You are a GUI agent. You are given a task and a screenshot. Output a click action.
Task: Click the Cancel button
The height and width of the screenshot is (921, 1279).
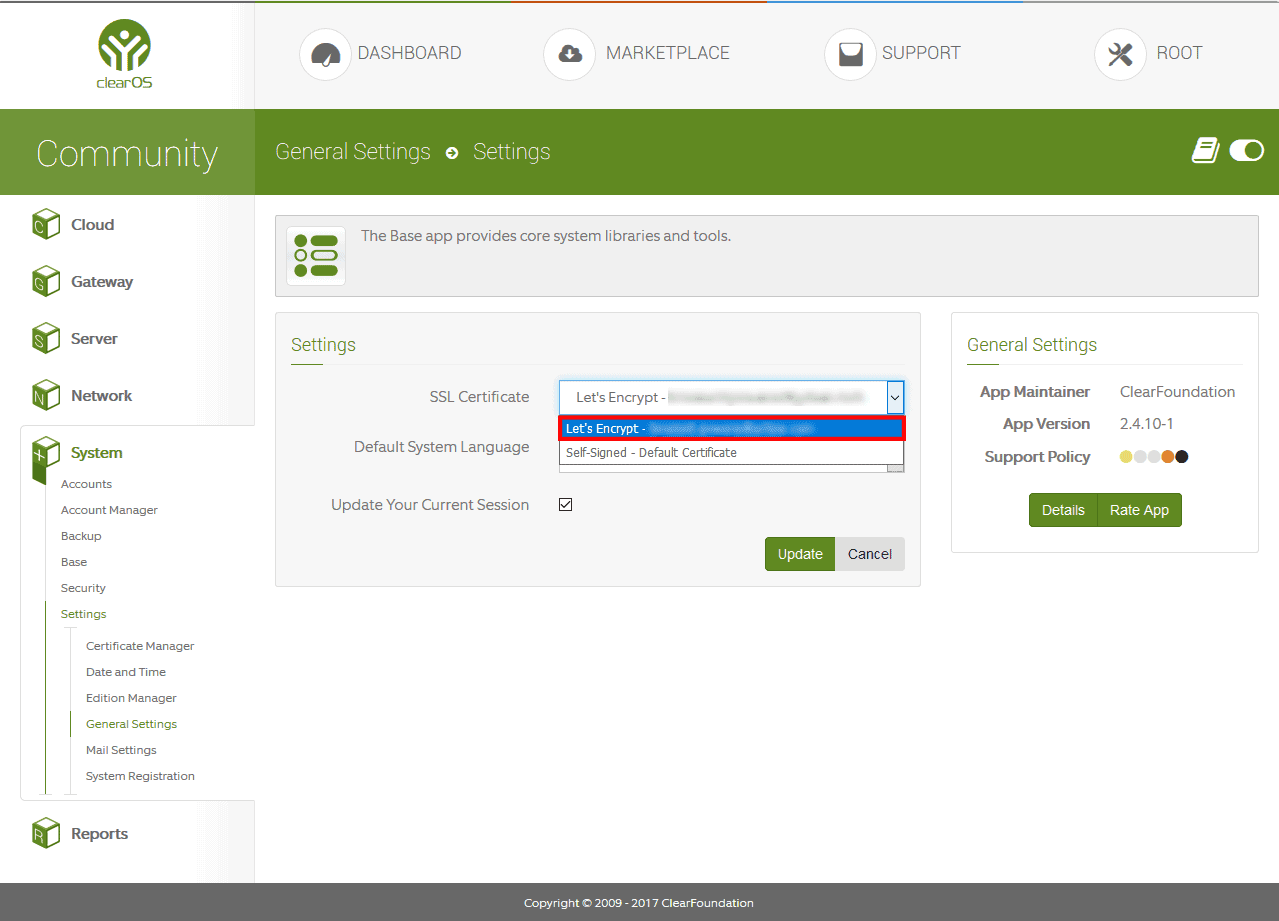[x=870, y=554]
